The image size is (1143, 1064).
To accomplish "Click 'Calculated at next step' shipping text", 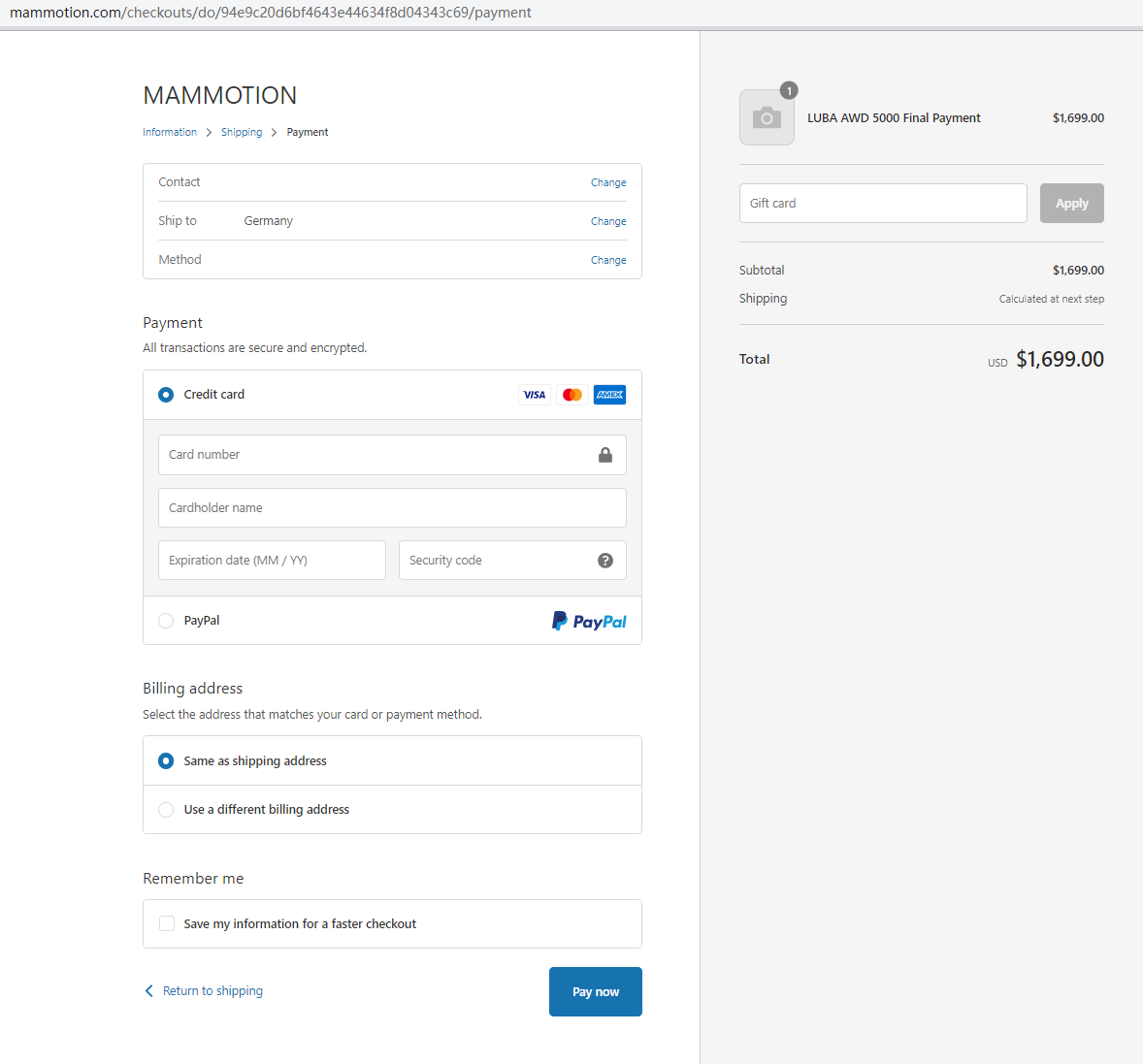I will click(x=1051, y=299).
